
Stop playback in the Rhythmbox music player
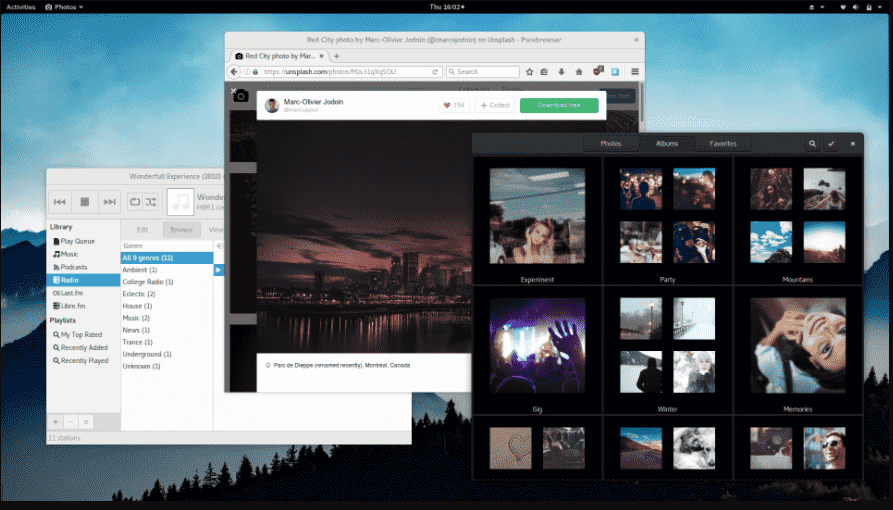pyautogui.click(x=84, y=202)
